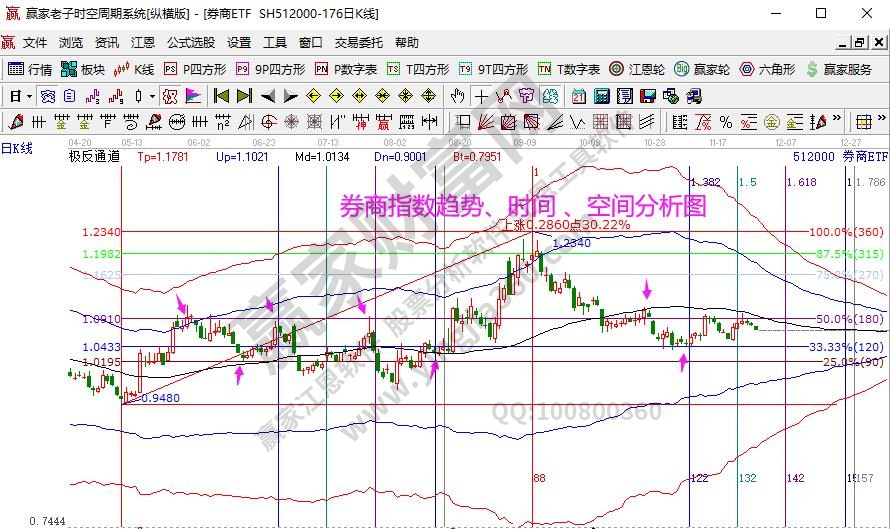Open the 行情 market quotes view
Screen dimensions: 890x529
pos(30,69)
